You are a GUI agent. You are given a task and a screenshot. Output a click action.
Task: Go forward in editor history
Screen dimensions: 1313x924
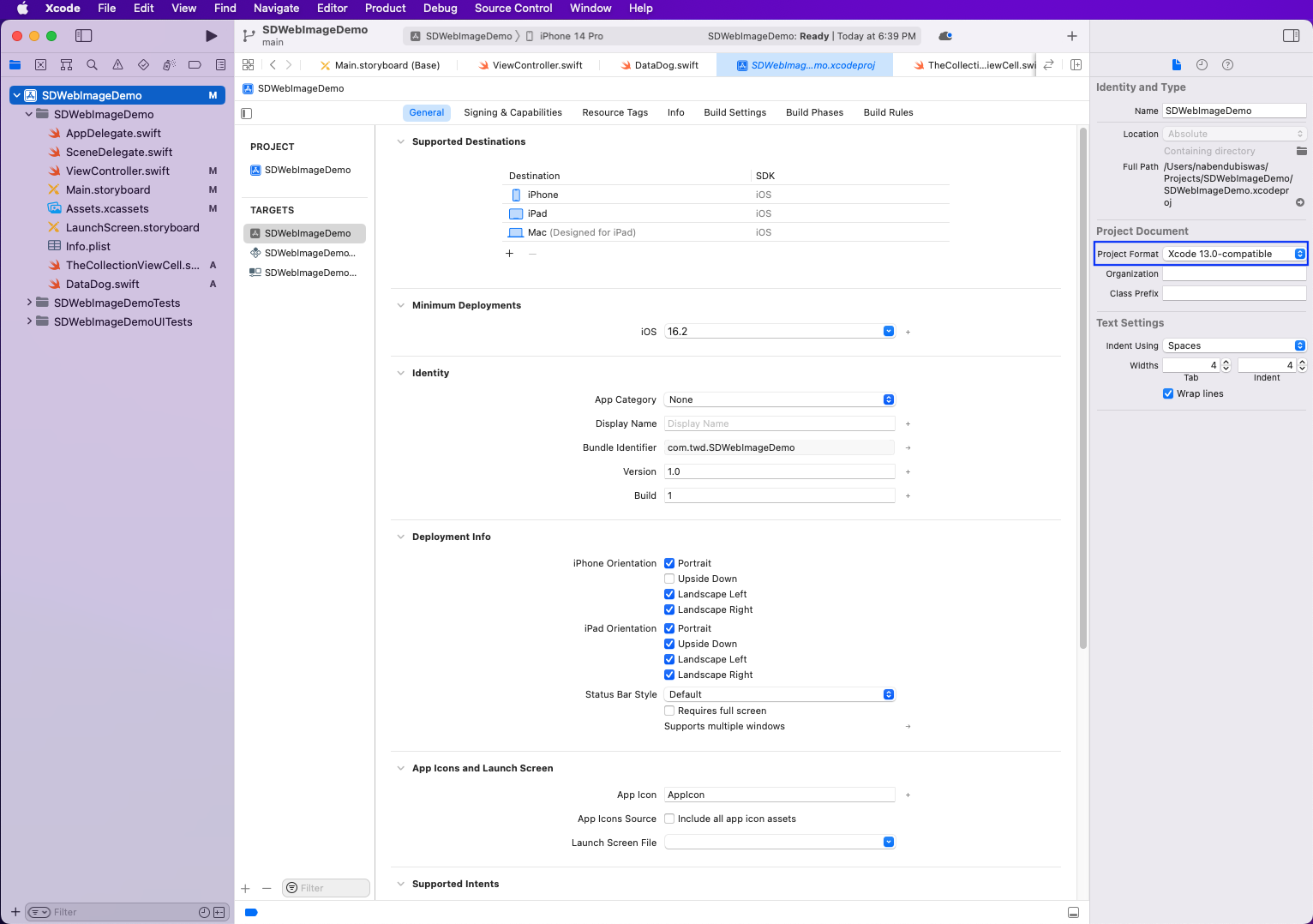289,65
